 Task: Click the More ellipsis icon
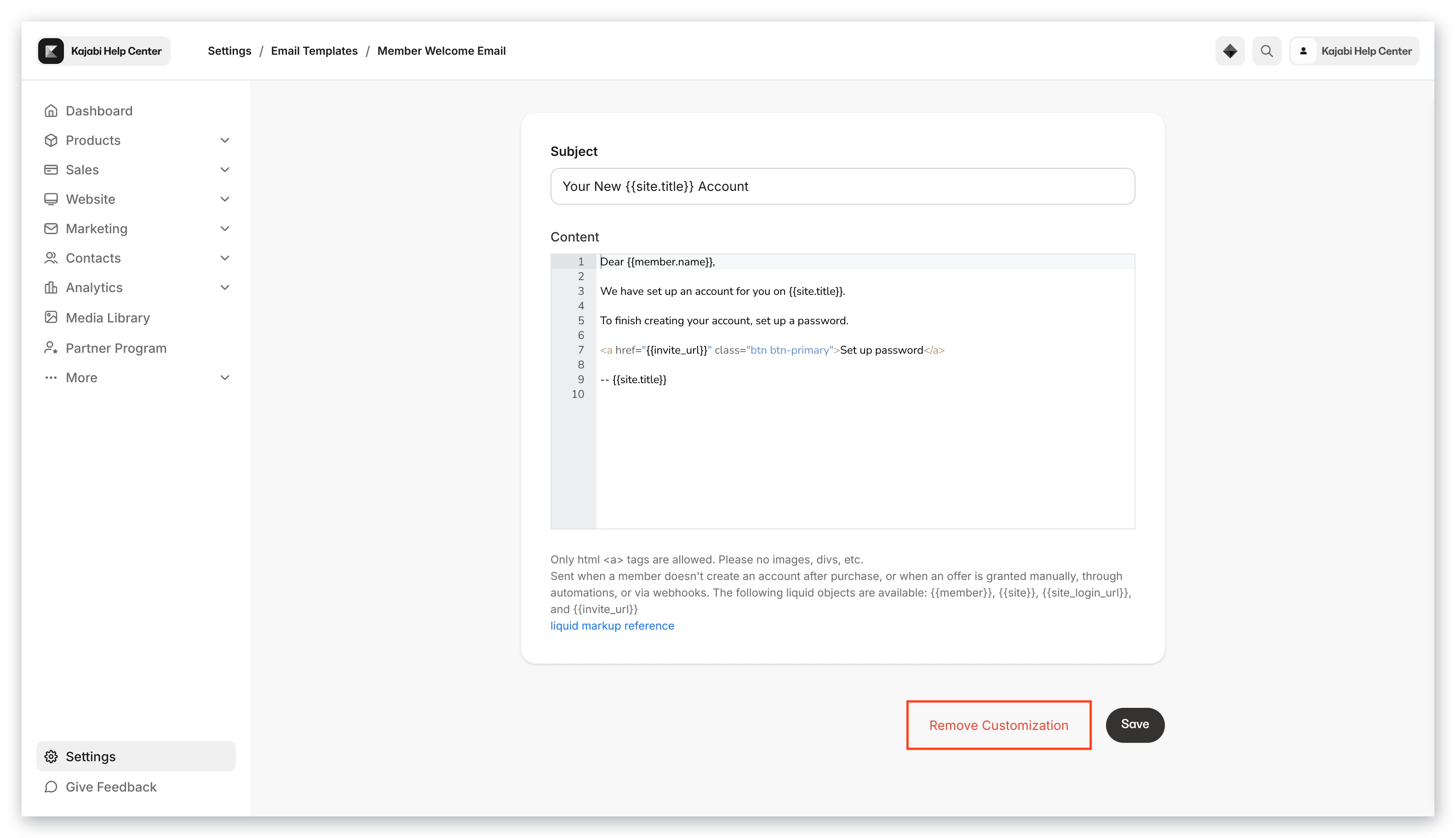[51, 377]
